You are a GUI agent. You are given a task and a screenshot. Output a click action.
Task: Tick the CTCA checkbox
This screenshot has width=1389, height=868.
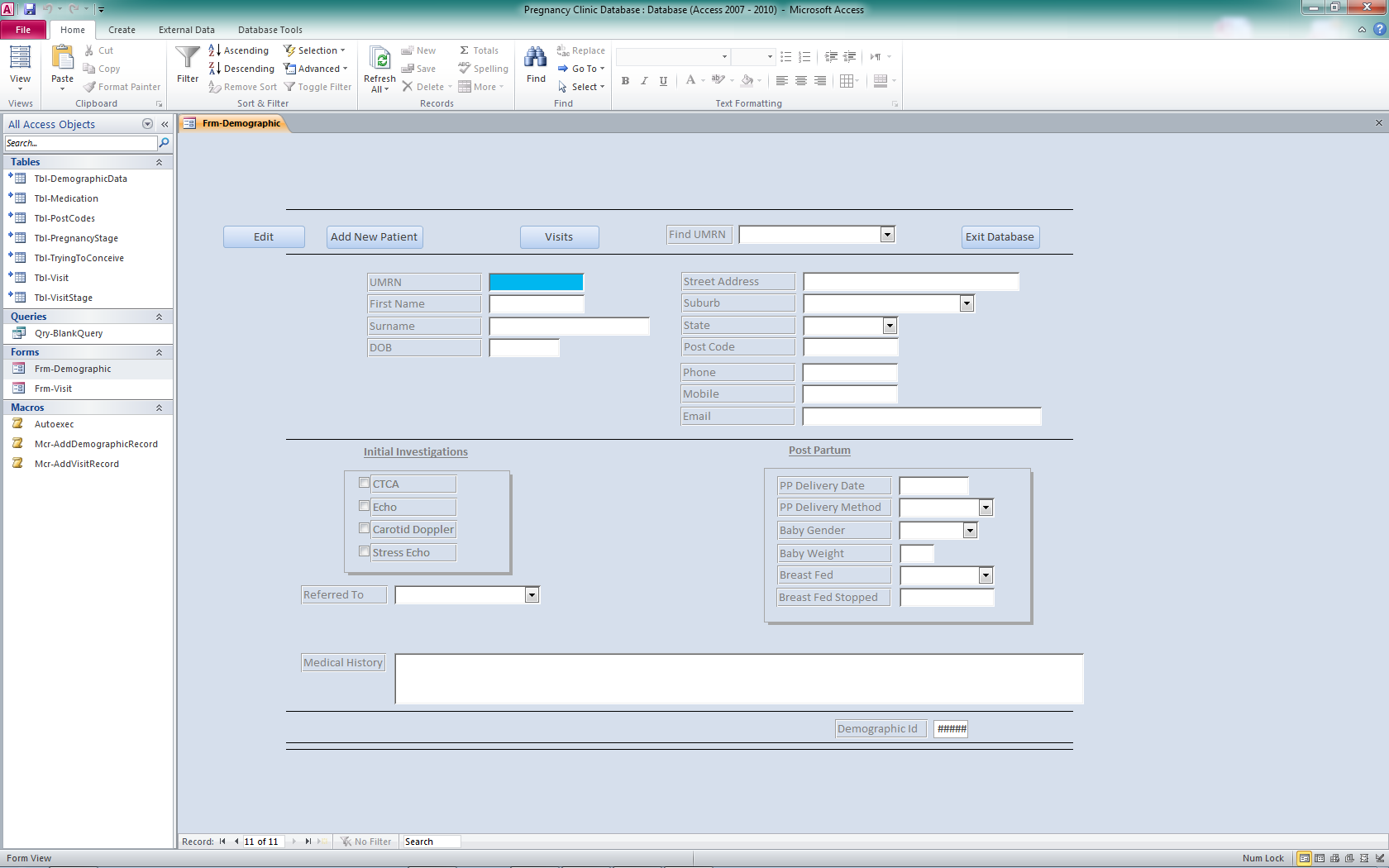(364, 483)
